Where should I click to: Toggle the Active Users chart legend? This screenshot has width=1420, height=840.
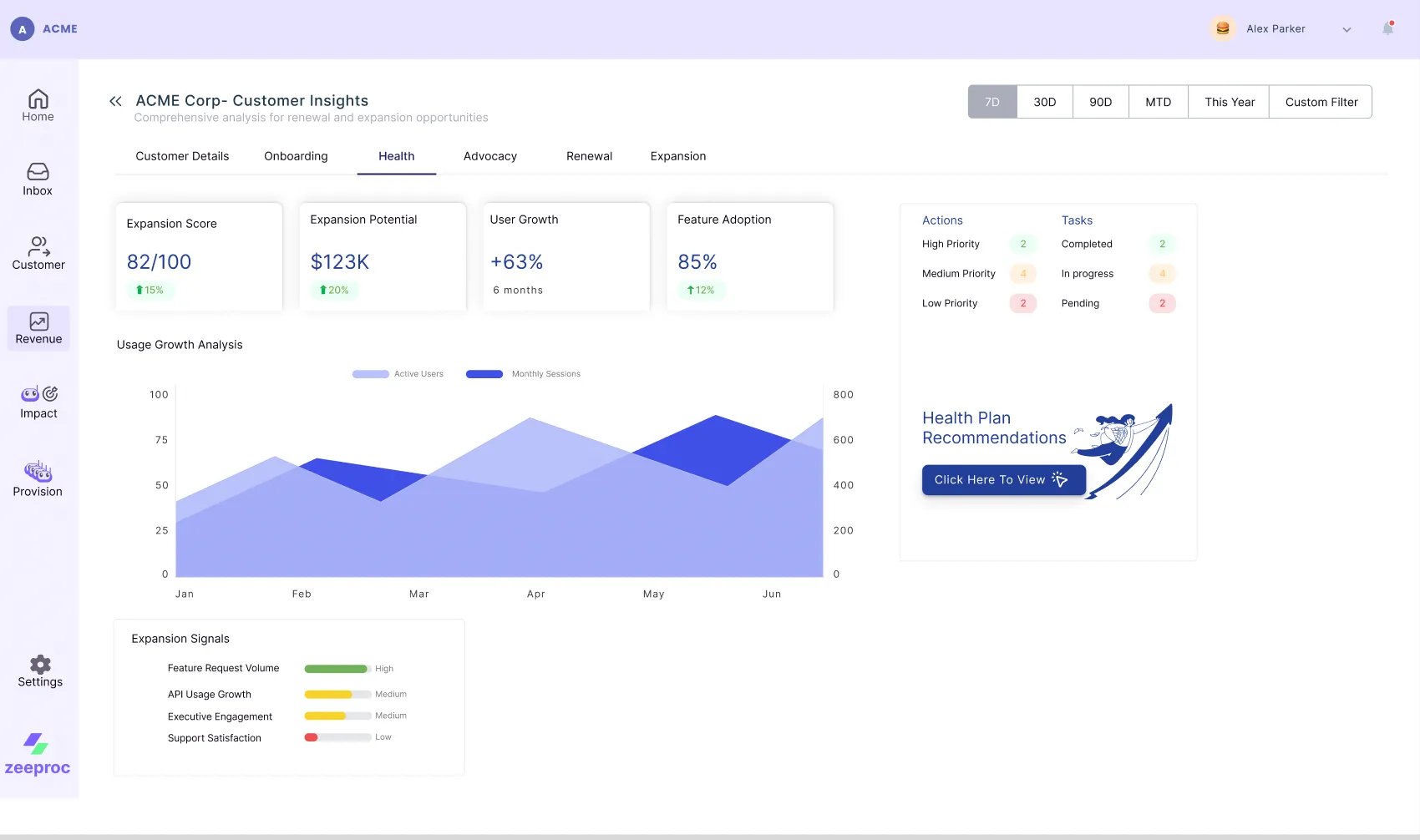coord(398,374)
